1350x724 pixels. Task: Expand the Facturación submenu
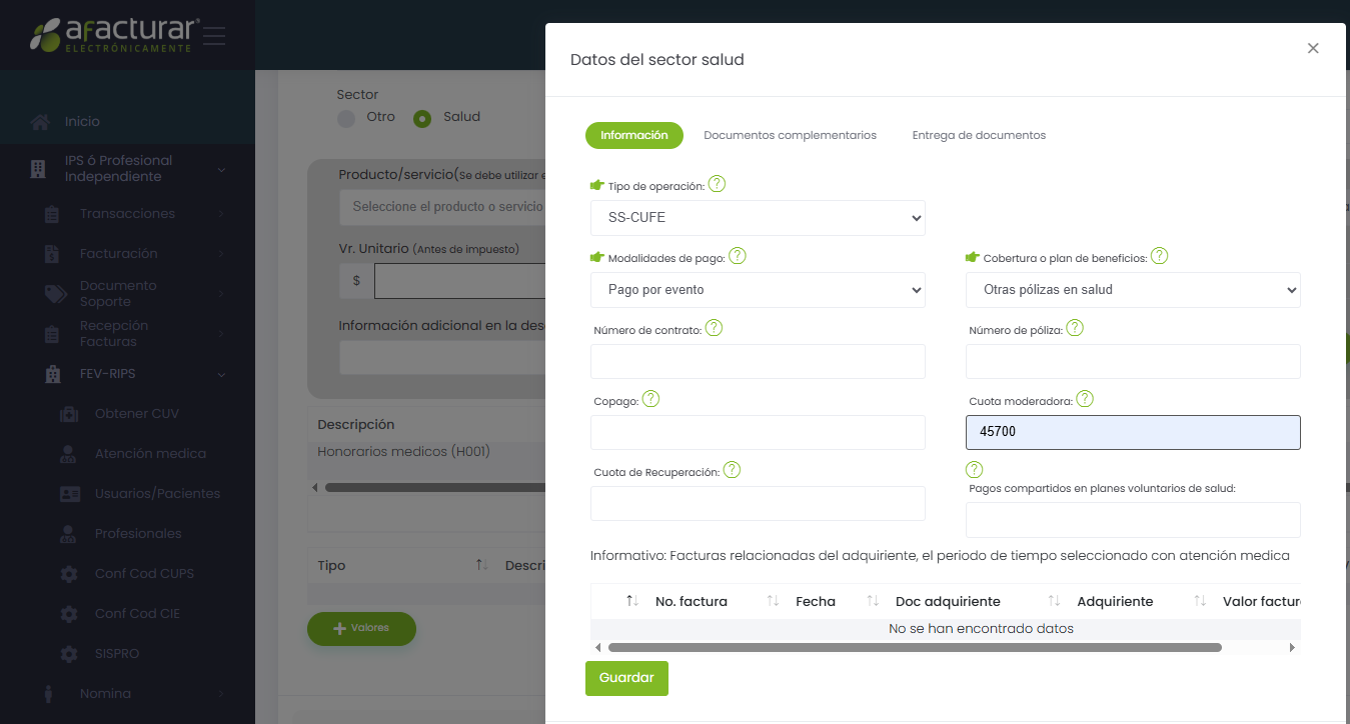point(221,254)
